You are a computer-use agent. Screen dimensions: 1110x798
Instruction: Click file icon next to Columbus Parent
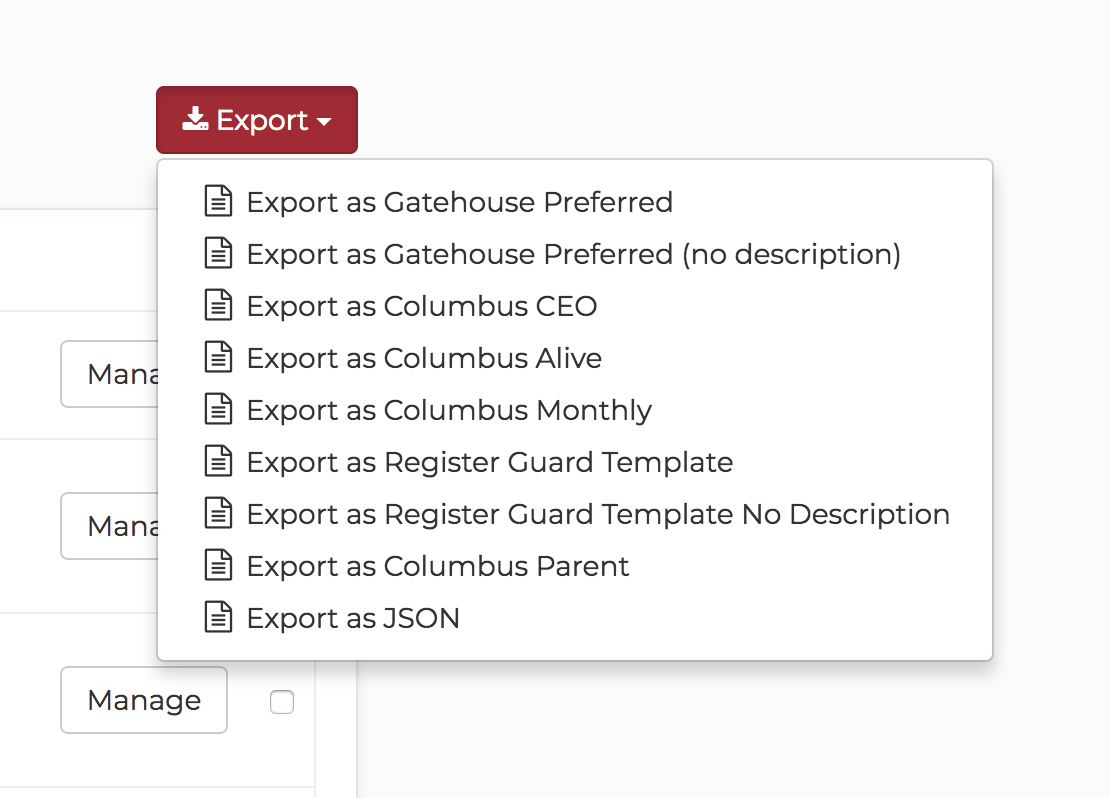(218, 565)
